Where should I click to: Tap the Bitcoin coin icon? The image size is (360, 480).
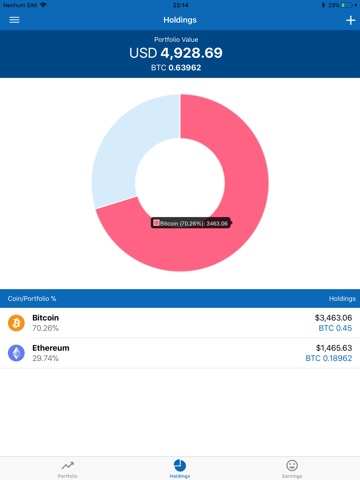click(x=16, y=323)
